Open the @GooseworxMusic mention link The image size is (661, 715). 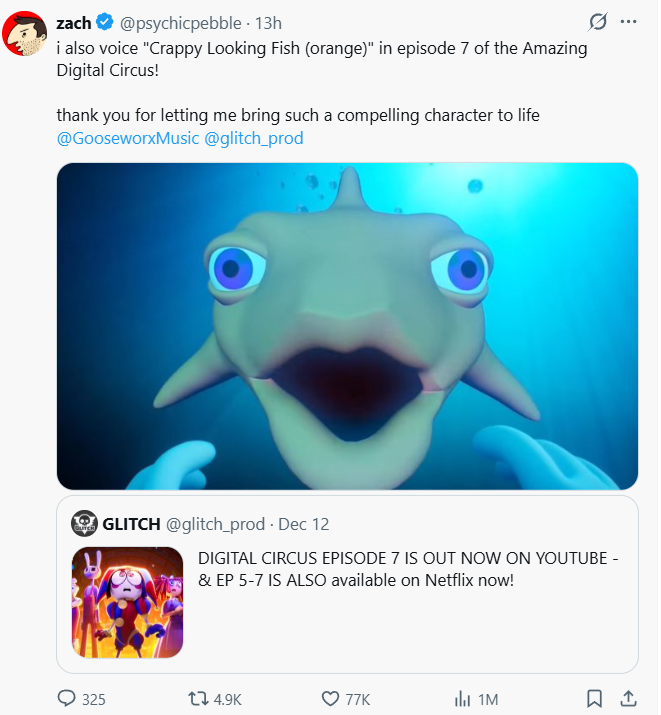tap(127, 138)
